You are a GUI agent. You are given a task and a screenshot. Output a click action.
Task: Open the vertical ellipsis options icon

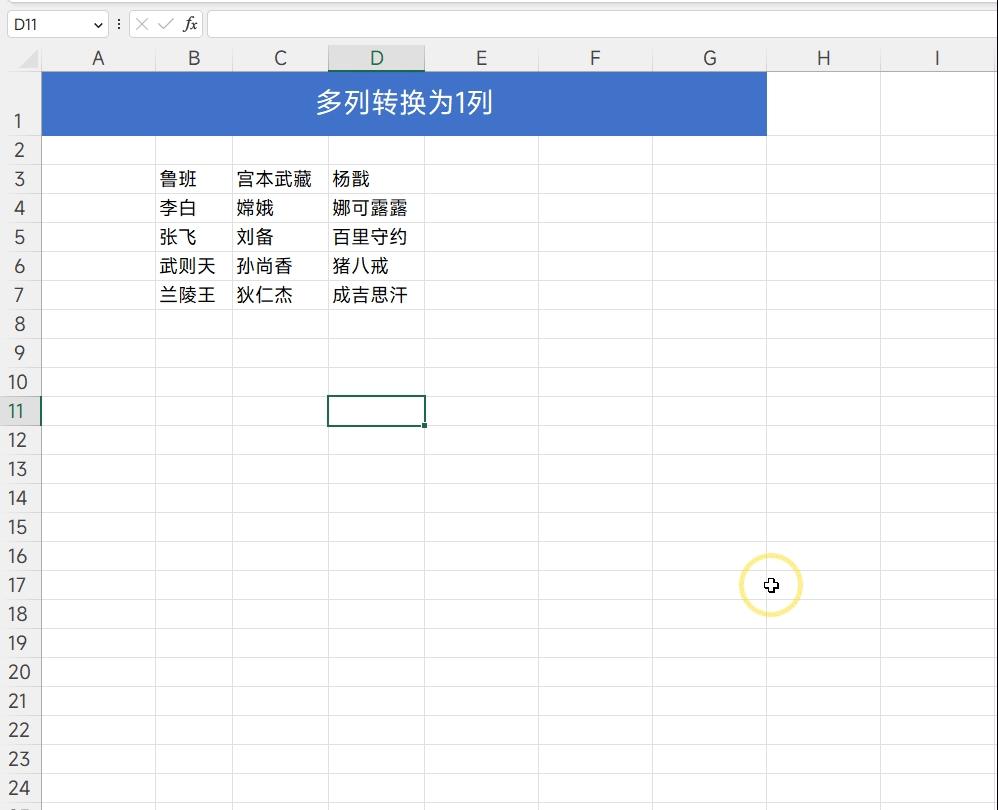point(119,24)
